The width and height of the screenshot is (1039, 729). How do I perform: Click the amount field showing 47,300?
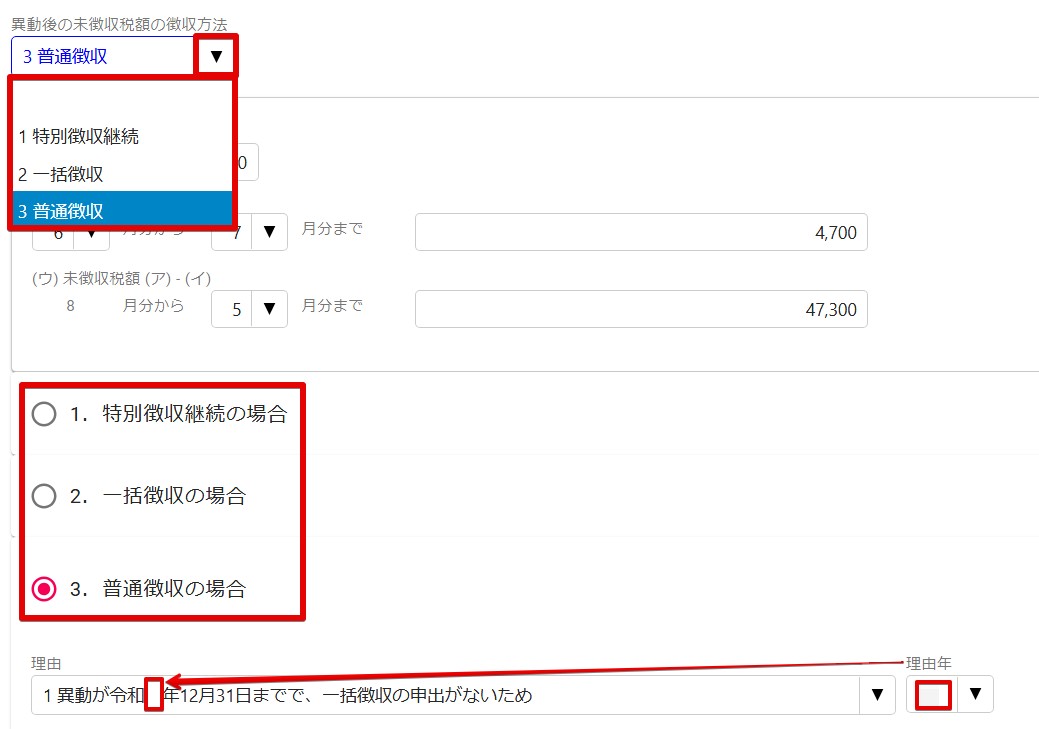641,309
